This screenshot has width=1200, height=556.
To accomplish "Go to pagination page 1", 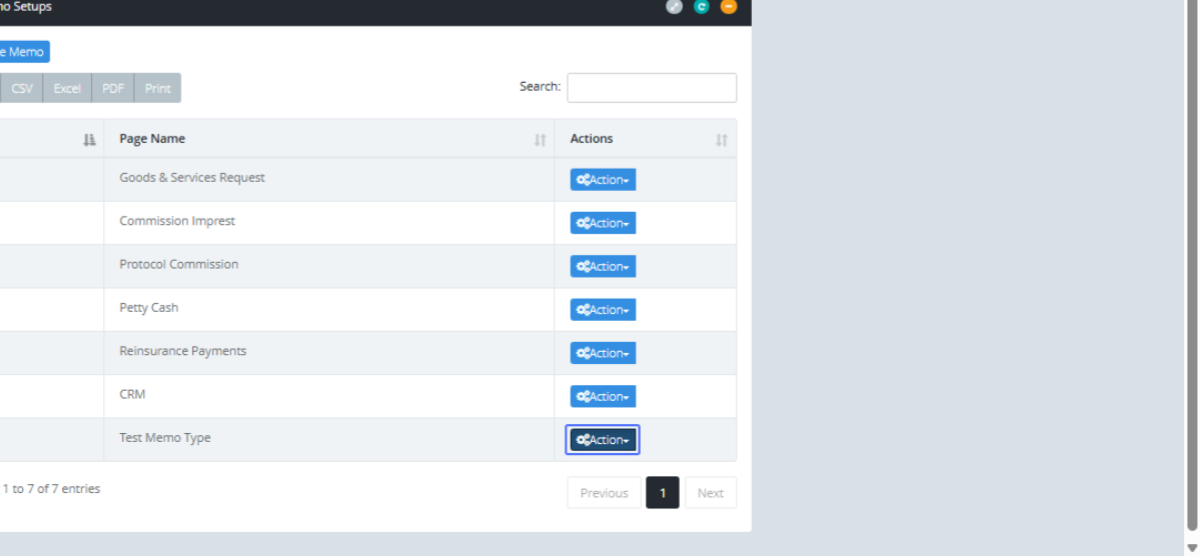I will click(662, 493).
